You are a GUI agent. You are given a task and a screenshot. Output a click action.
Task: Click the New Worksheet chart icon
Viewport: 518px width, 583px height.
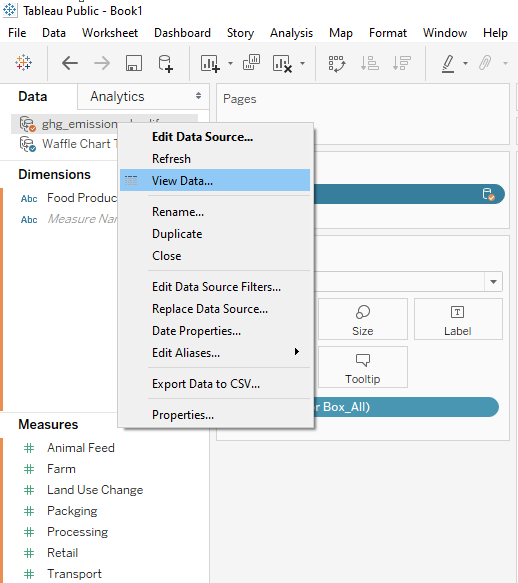[210, 64]
